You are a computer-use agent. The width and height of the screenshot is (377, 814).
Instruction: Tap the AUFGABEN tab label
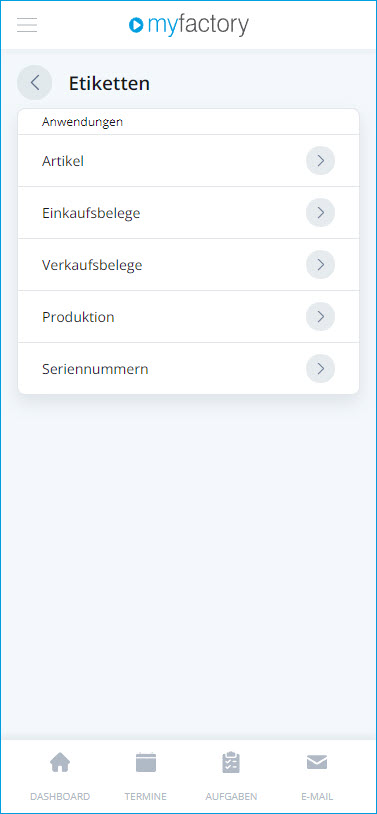tap(231, 796)
